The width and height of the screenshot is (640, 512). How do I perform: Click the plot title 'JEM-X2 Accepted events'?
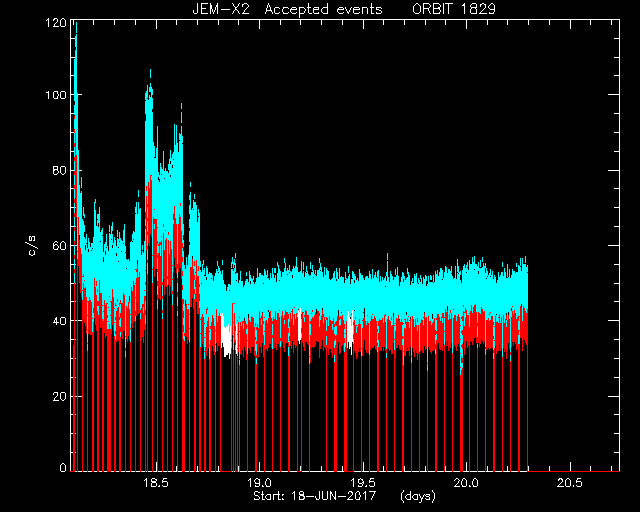point(287,9)
